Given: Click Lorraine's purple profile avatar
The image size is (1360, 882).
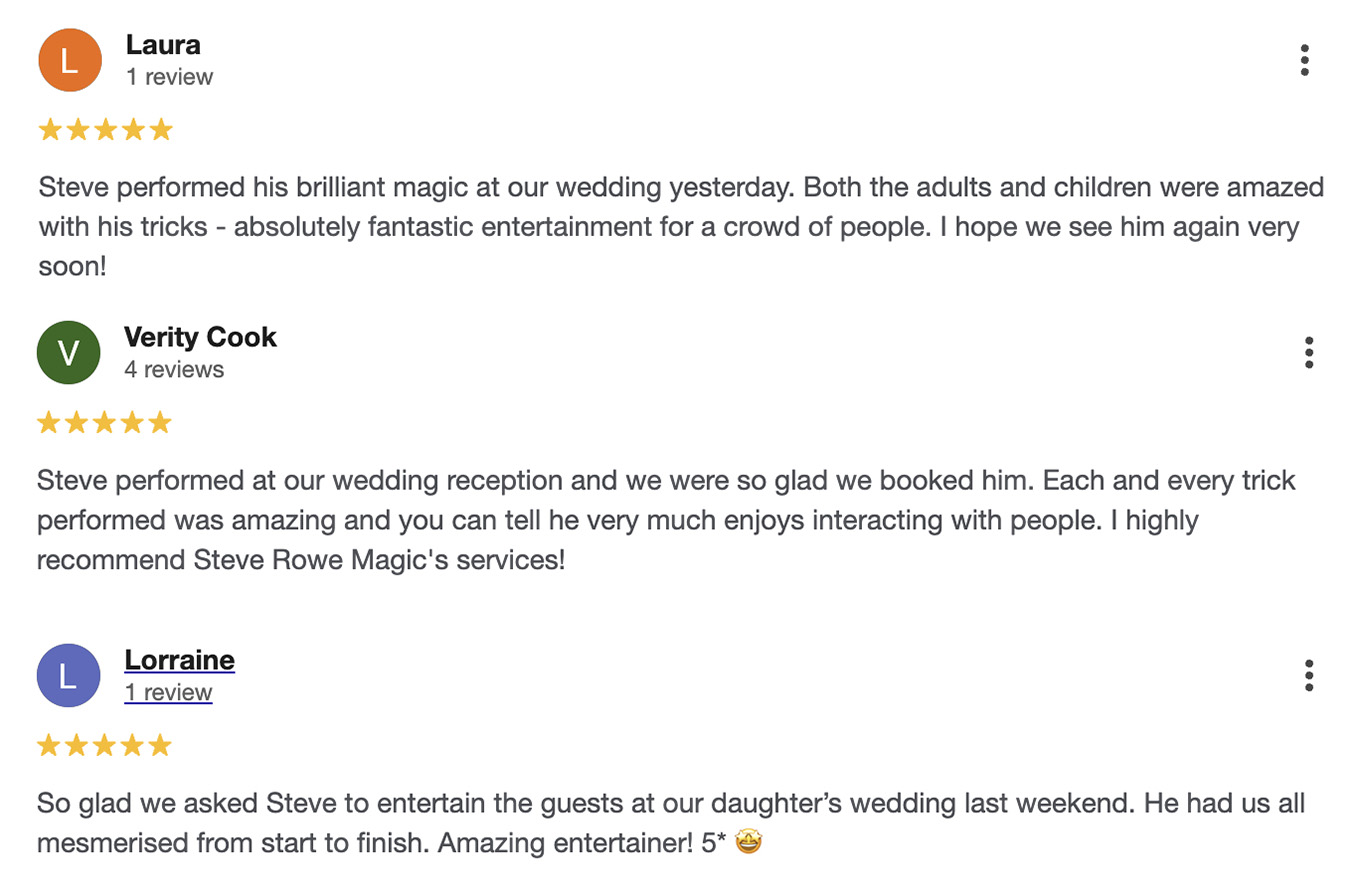Looking at the screenshot, I should (68, 675).
